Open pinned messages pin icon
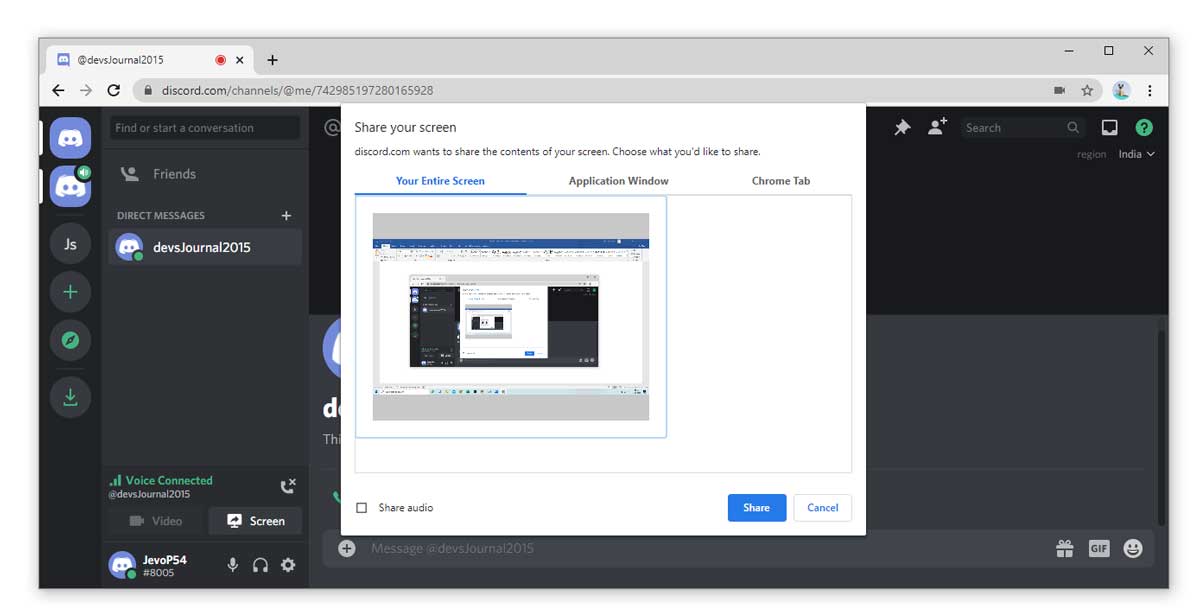Screen dimensions: 1200x612 click(902, 128)
